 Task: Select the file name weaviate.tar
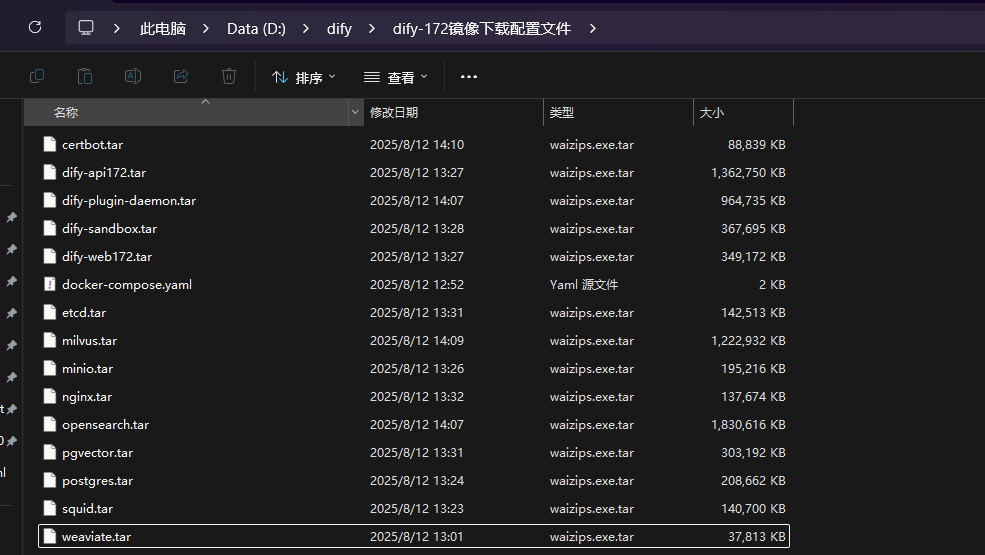pyautogui.click(x=96, y=537)
